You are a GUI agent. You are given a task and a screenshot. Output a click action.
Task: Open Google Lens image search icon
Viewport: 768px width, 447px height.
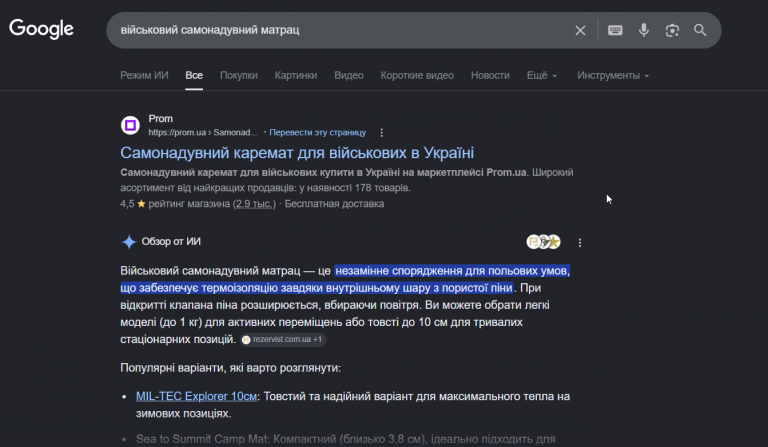672,30
